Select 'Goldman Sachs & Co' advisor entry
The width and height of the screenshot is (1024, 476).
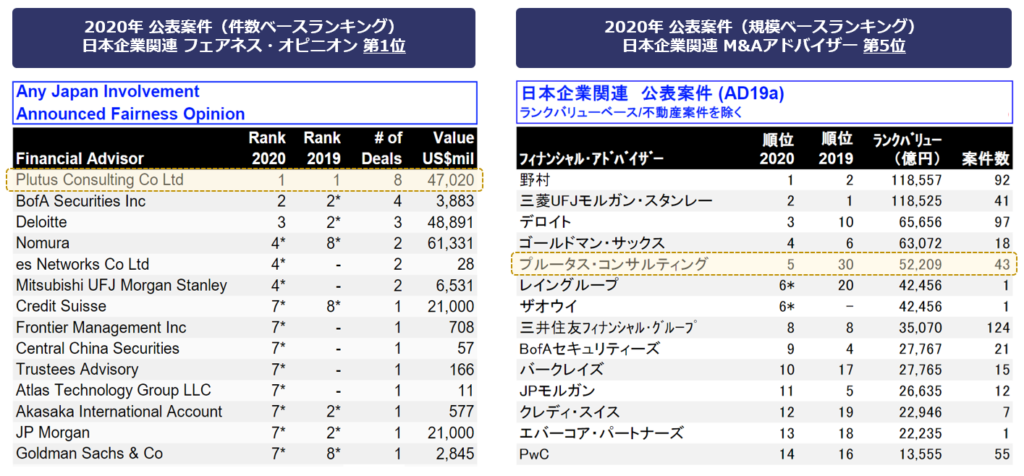click(x=89, y=453)
